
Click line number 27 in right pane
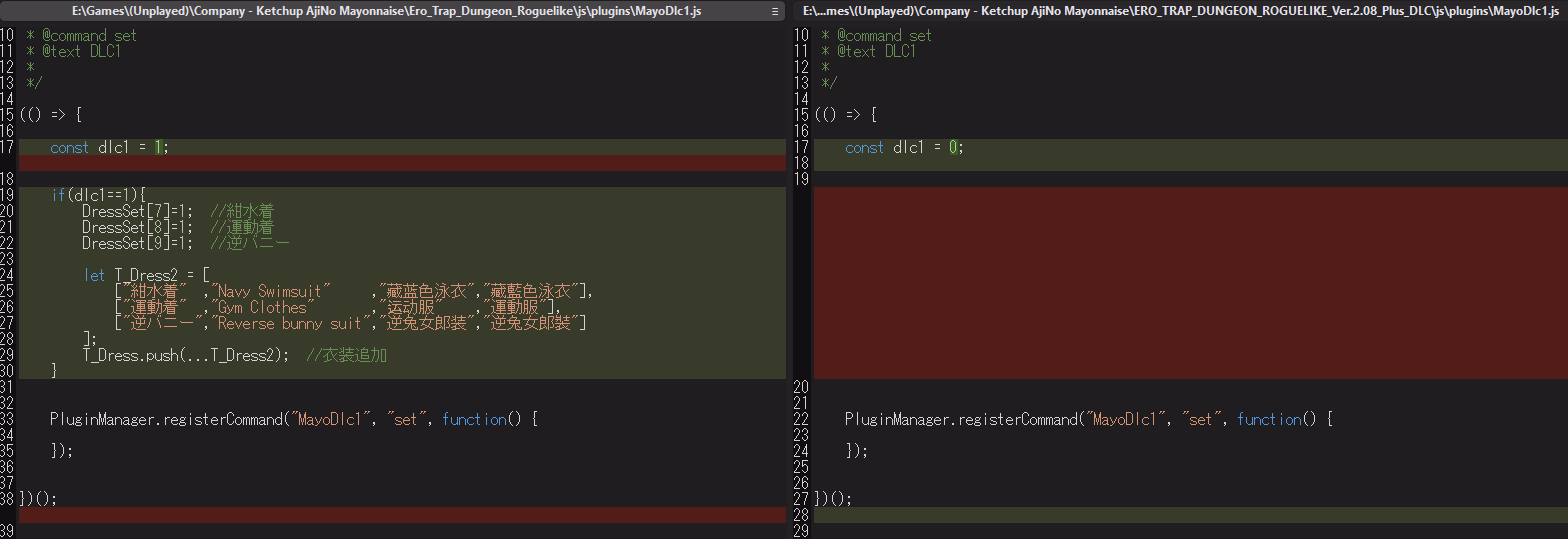(802, 499)
